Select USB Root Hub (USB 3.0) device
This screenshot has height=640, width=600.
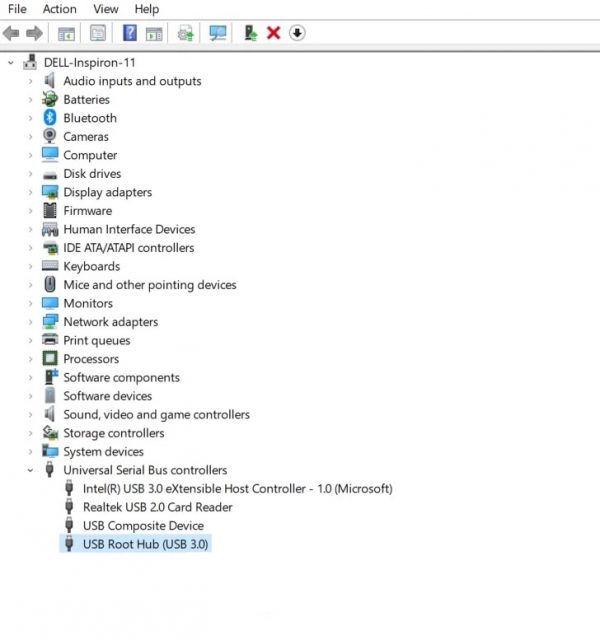(x=145, y=544)
